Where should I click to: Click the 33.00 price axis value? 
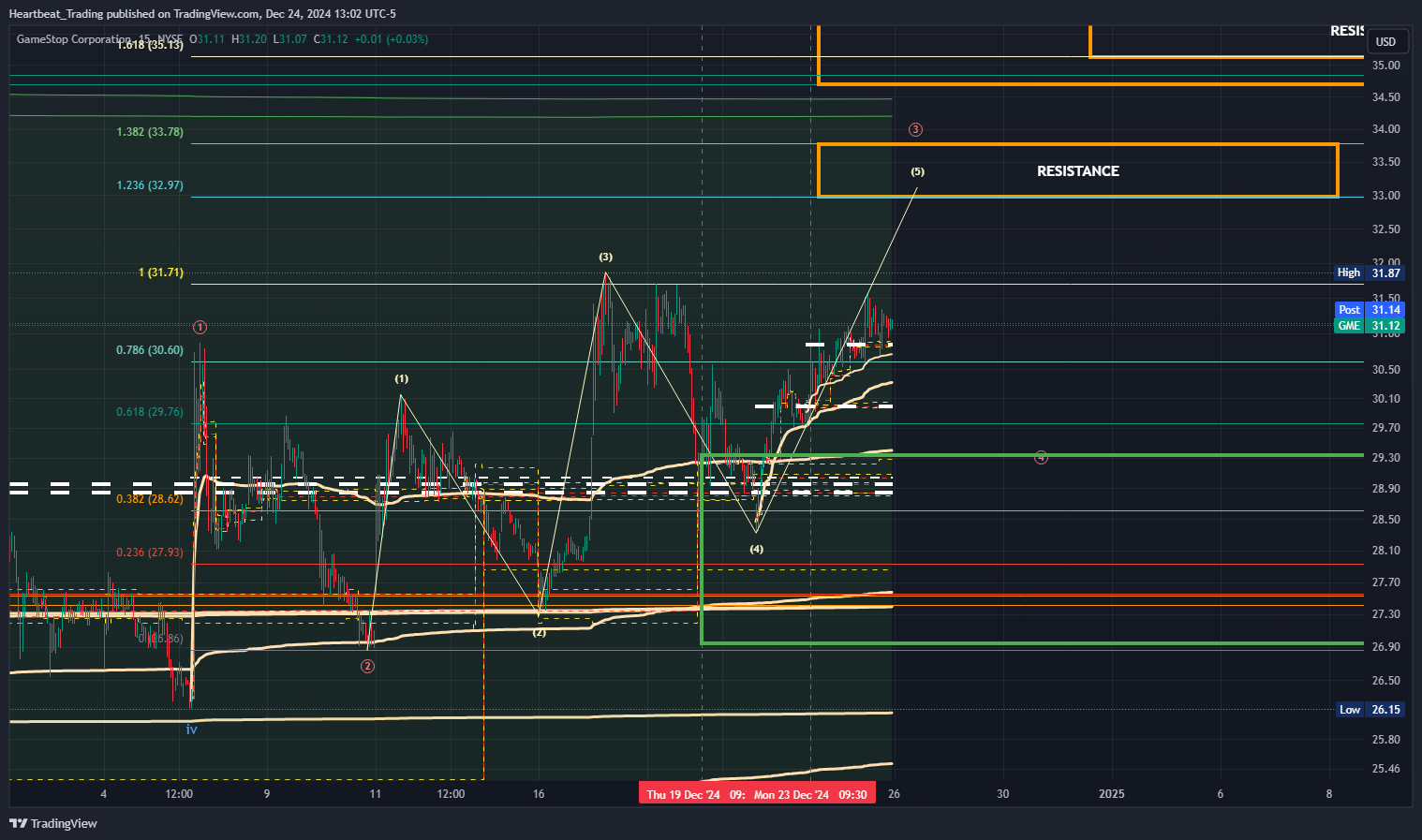[1385, 196]
